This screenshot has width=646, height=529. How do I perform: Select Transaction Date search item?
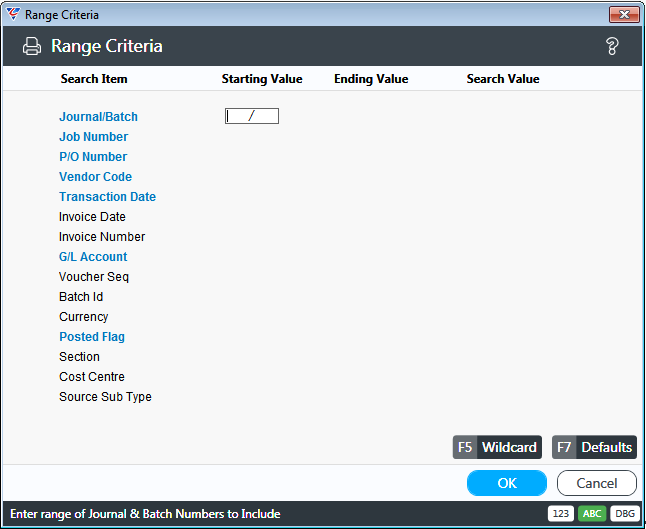(x=108, y=197)
